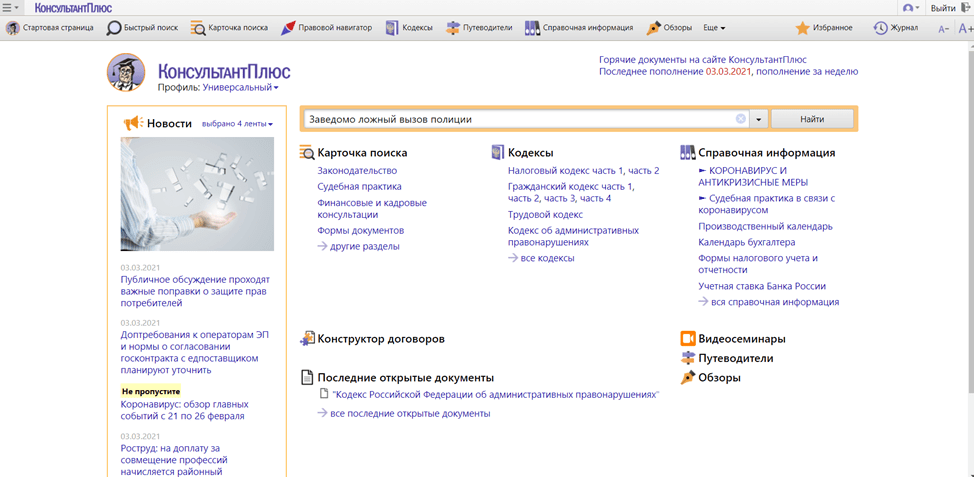The width and height of the screenshot is (974, 477).
Task: Click the Последние открытые документы page icon
Action: [306, 378]
